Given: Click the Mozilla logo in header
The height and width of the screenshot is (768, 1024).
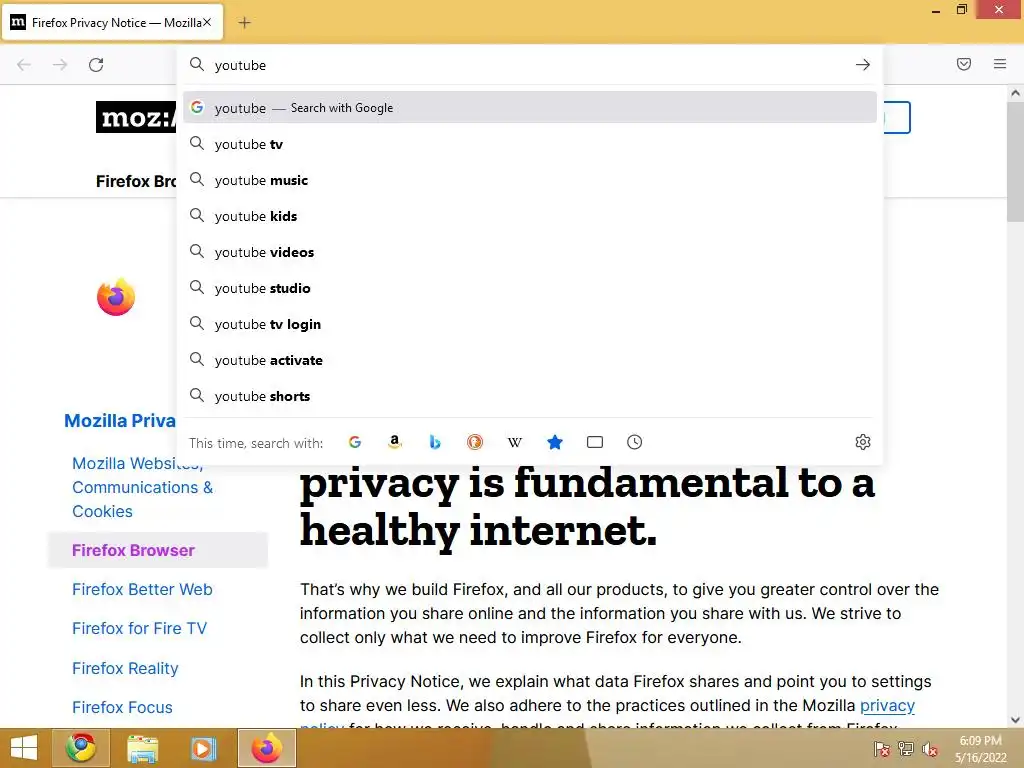Looking at the screenshot, I should [136, 117].
